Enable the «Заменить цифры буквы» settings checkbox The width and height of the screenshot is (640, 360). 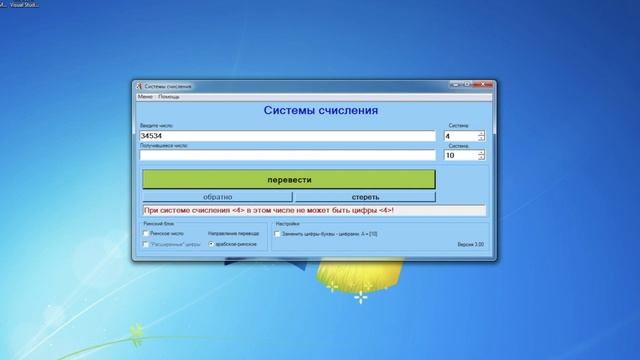coord(277,234)
